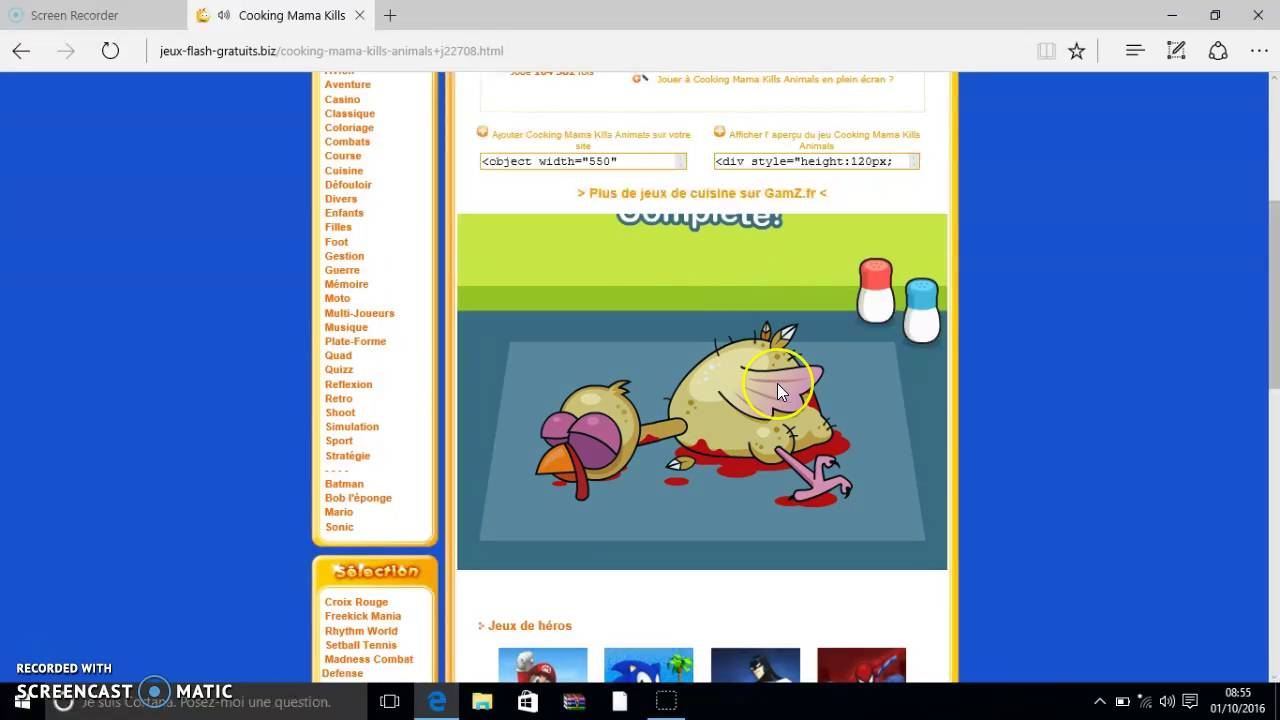Open the WinRAR books taskbar icon

coord(574,702)
